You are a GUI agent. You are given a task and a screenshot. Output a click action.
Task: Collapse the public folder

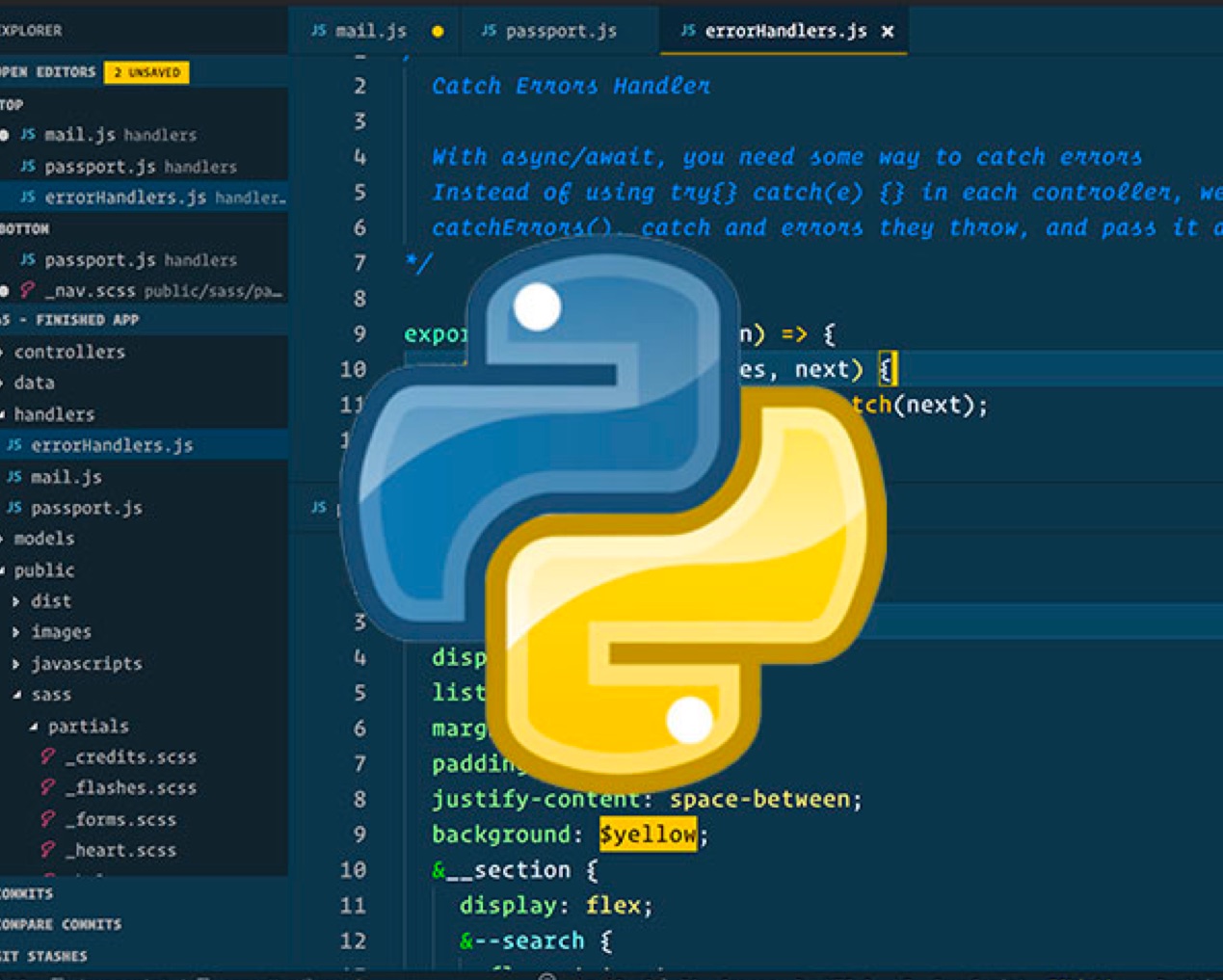(144, 570)
